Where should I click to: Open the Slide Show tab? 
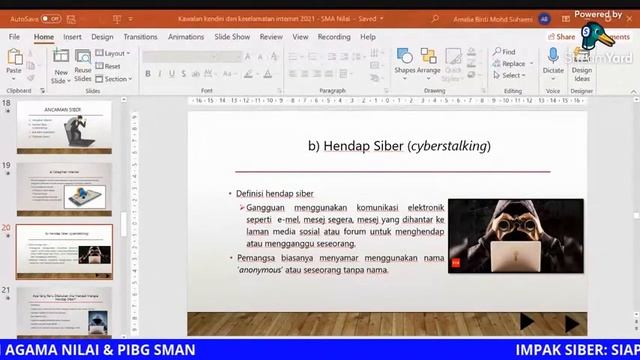(x=232, y=37)
